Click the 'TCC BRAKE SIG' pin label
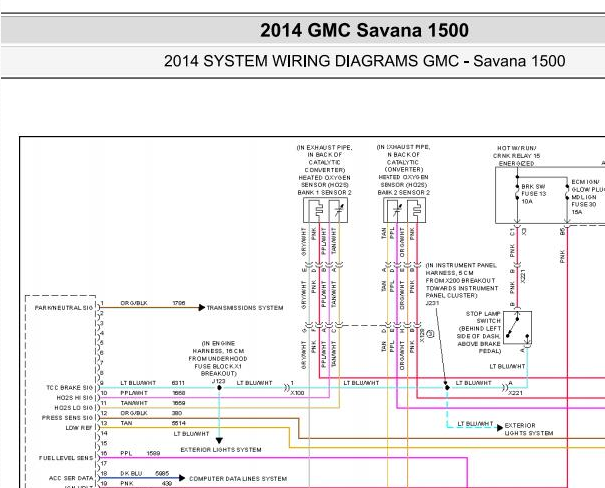The image size is (605, 488). (70, 388)
